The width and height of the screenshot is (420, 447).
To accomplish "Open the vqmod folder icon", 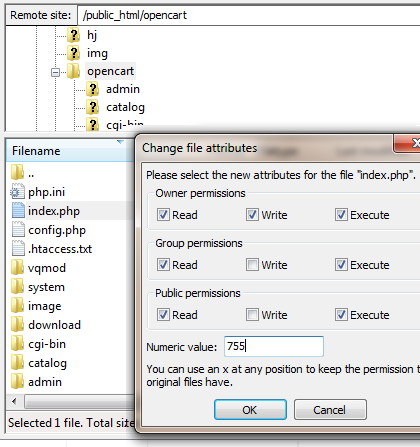I will coord(17,267).
